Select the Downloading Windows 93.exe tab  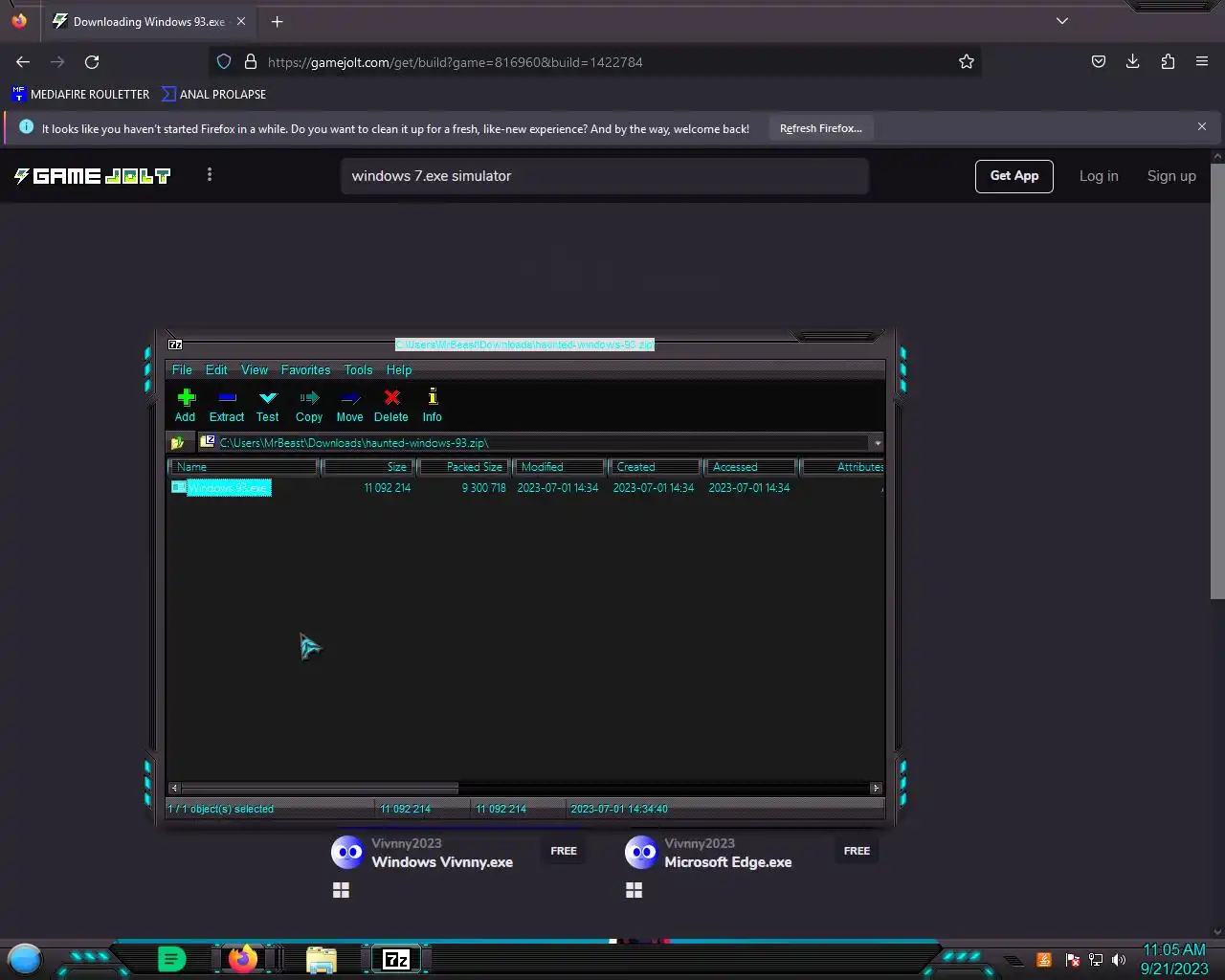pyautogui.click(x=148, y=21)
